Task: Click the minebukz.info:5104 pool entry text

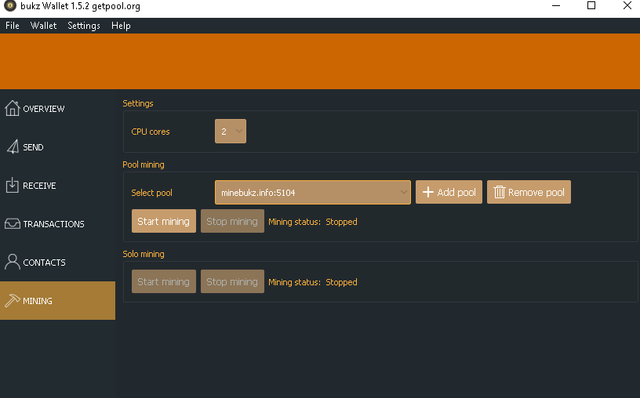Action: pos(258,192)
